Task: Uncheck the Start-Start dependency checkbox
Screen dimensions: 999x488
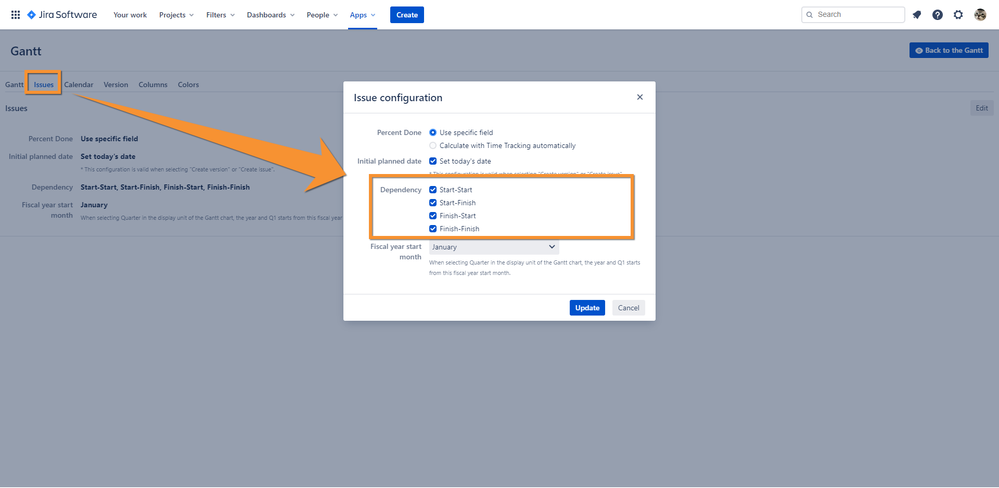Action: (x=433, y=190)
